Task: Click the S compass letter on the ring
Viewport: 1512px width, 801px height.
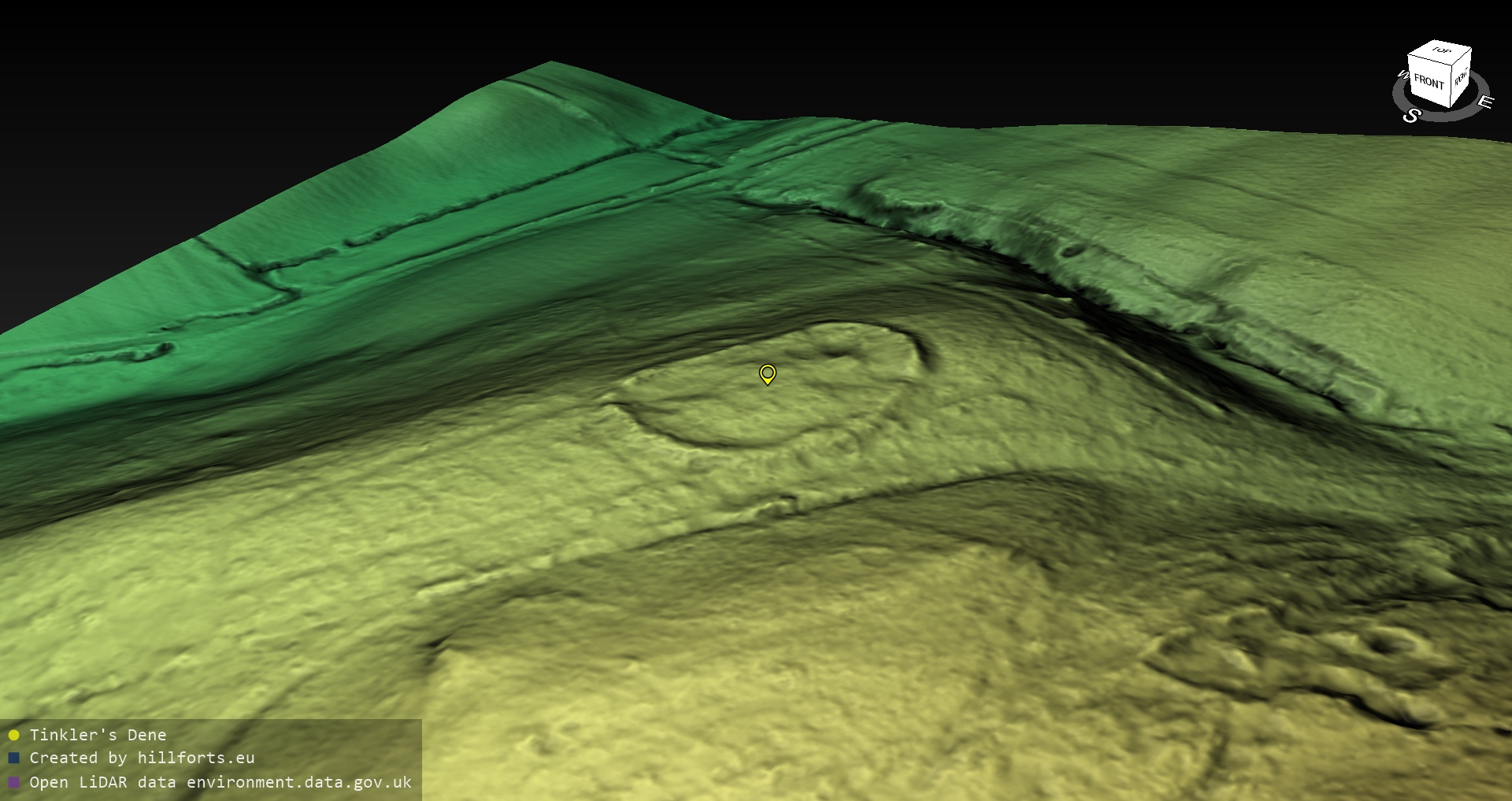Action: [1411, 116]
